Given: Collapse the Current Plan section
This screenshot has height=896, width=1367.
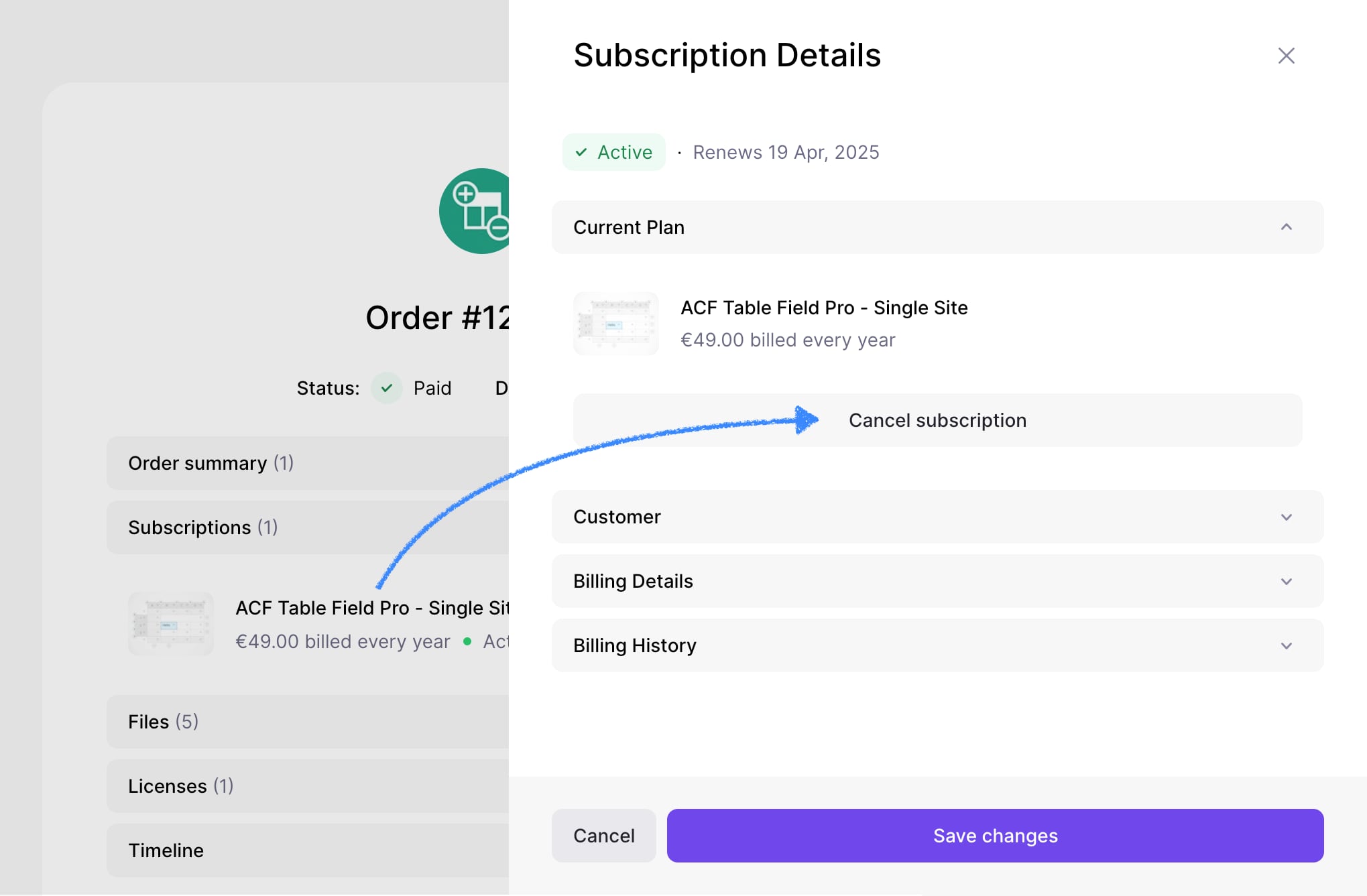Looking at the screenshot, I should (1286, 227).
